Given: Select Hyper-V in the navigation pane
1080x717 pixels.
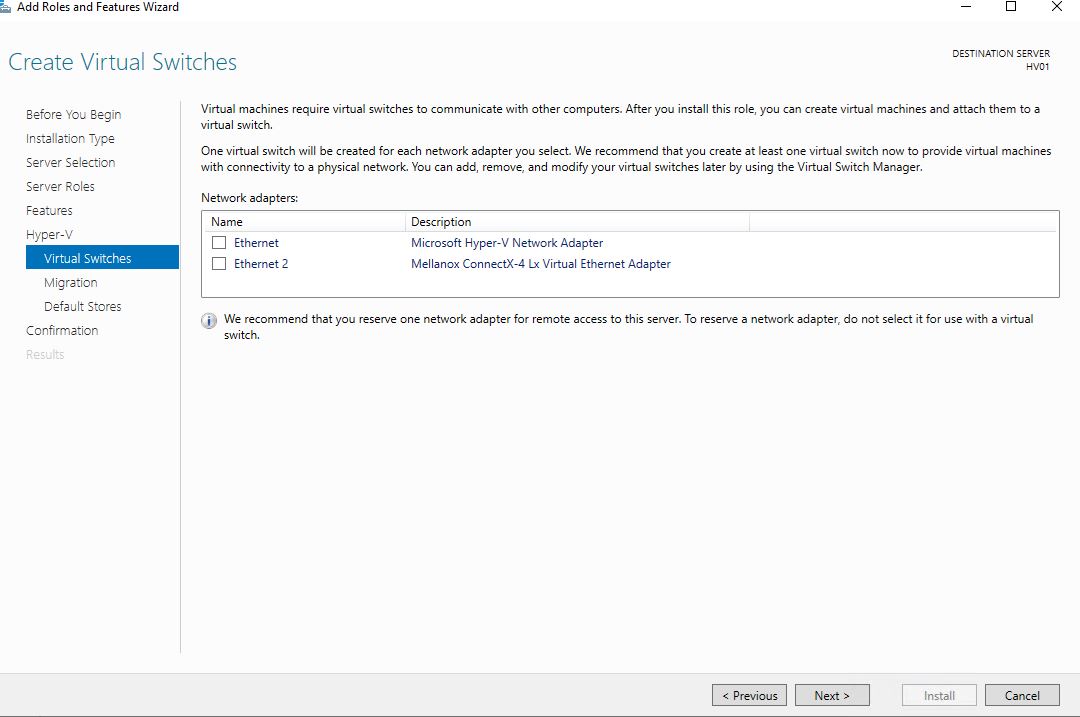Looking at the screenshot, I should 49,235.
